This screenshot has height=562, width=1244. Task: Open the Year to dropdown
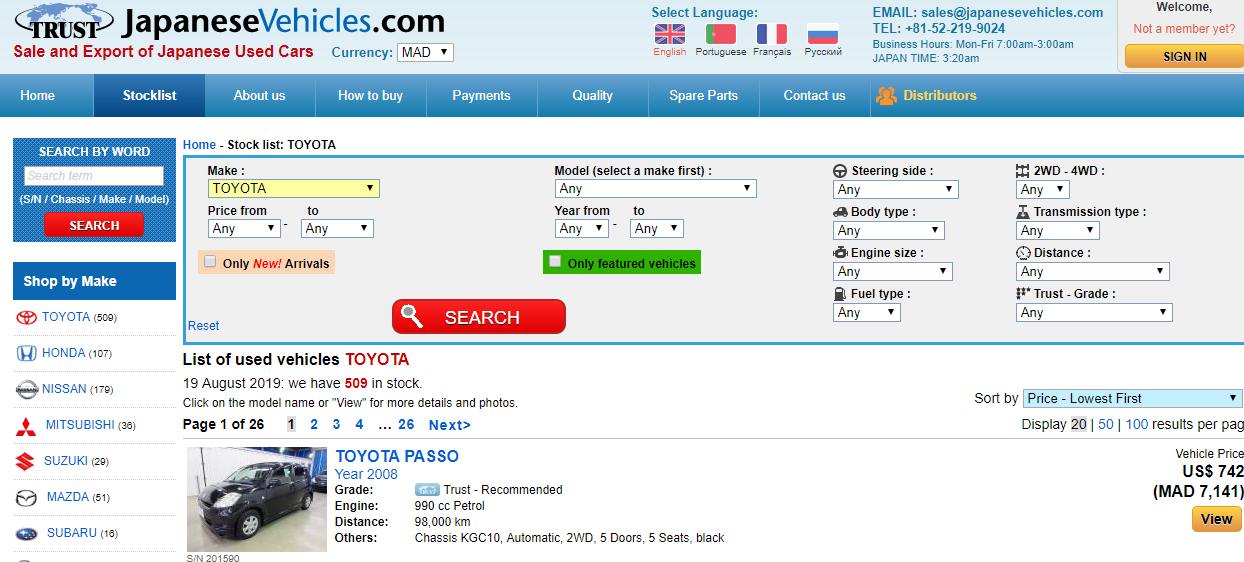pos(657,229)
